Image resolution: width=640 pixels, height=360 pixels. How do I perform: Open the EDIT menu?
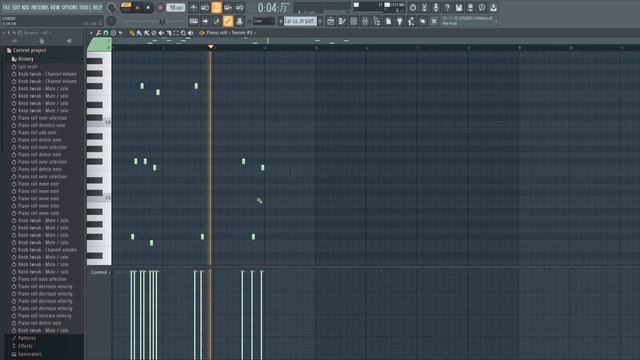[16, 7]
